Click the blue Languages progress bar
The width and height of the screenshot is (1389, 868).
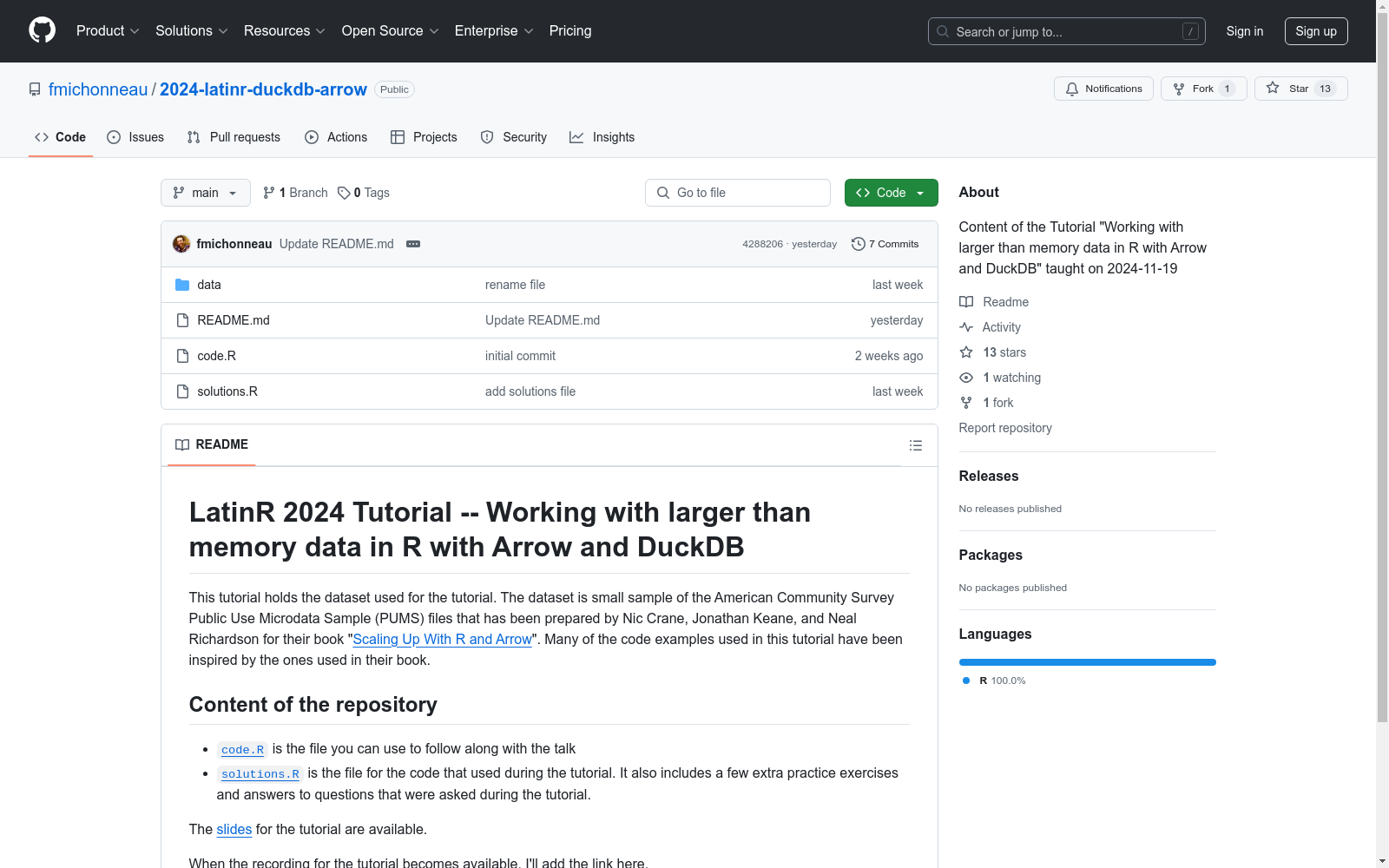1088,662
